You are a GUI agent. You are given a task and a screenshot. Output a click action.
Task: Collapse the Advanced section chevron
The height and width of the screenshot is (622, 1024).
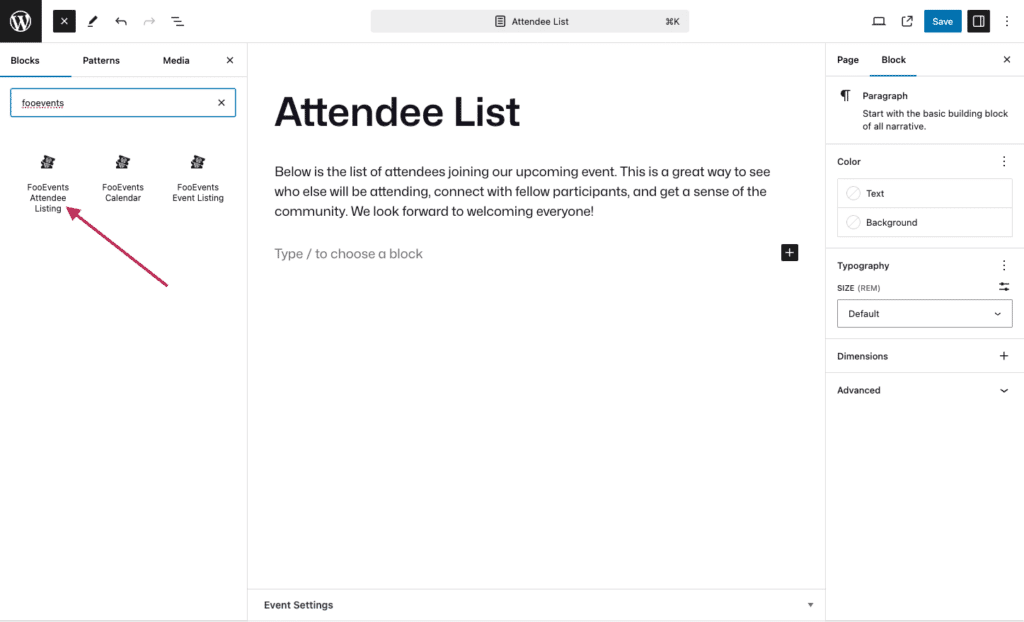(x=1005, y=390)
